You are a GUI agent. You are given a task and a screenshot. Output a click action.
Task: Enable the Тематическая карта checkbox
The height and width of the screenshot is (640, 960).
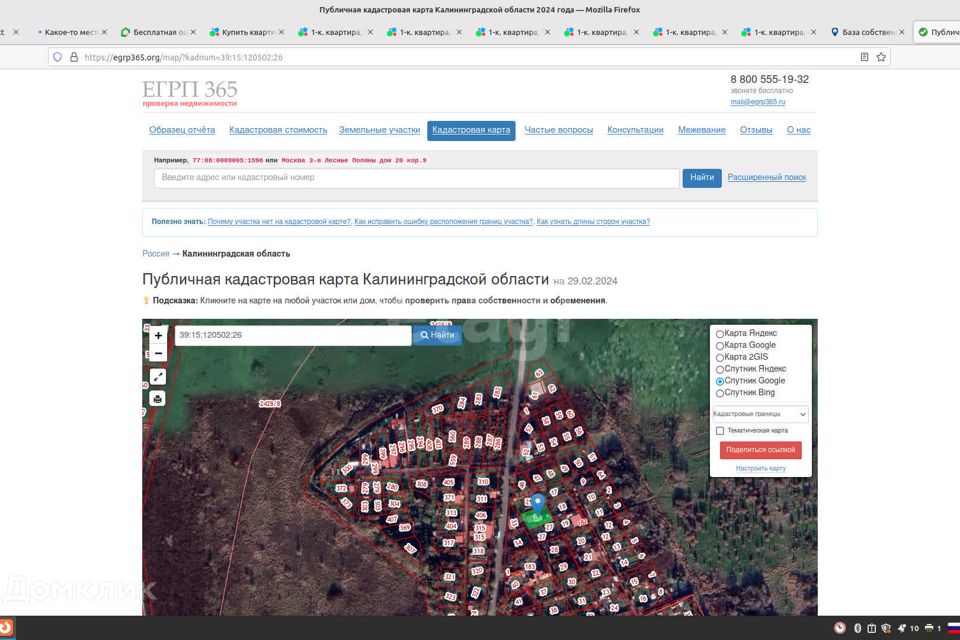click(x=720, y=431)
